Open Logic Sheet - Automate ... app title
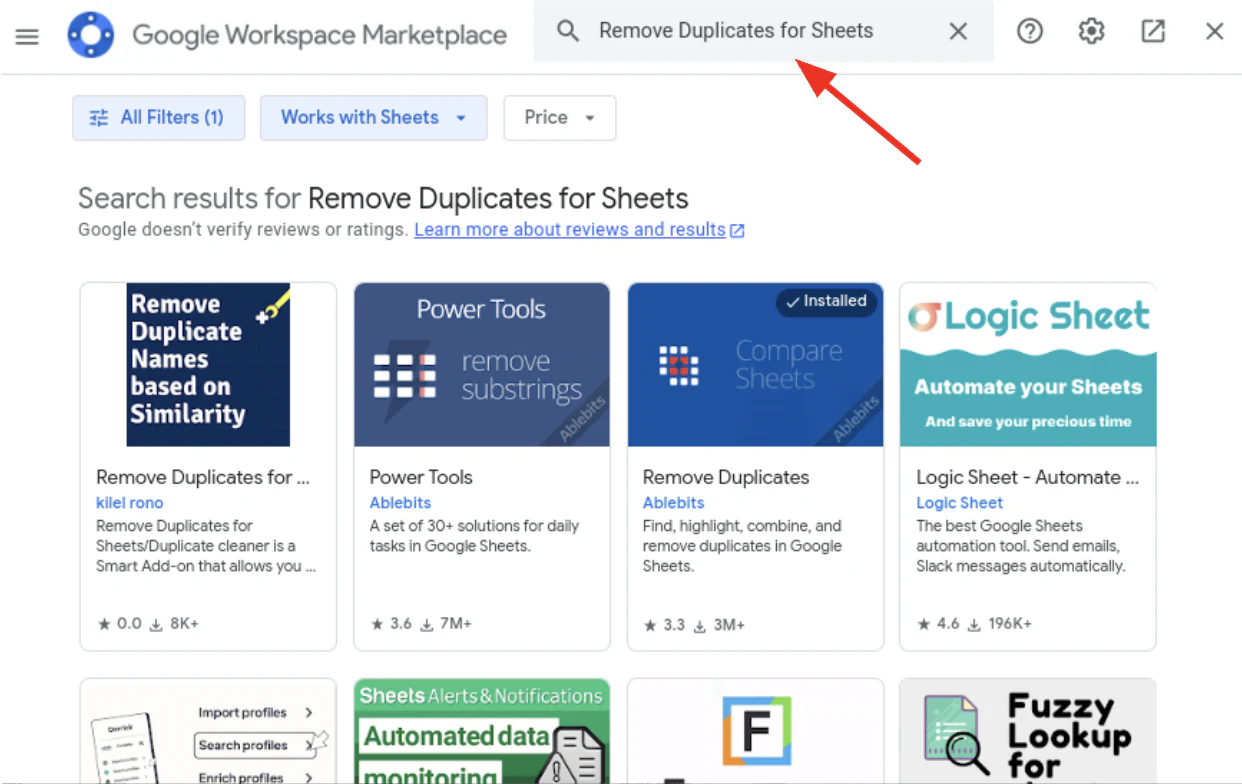This screenshot has width=1242, height=784. (1027, 477)
